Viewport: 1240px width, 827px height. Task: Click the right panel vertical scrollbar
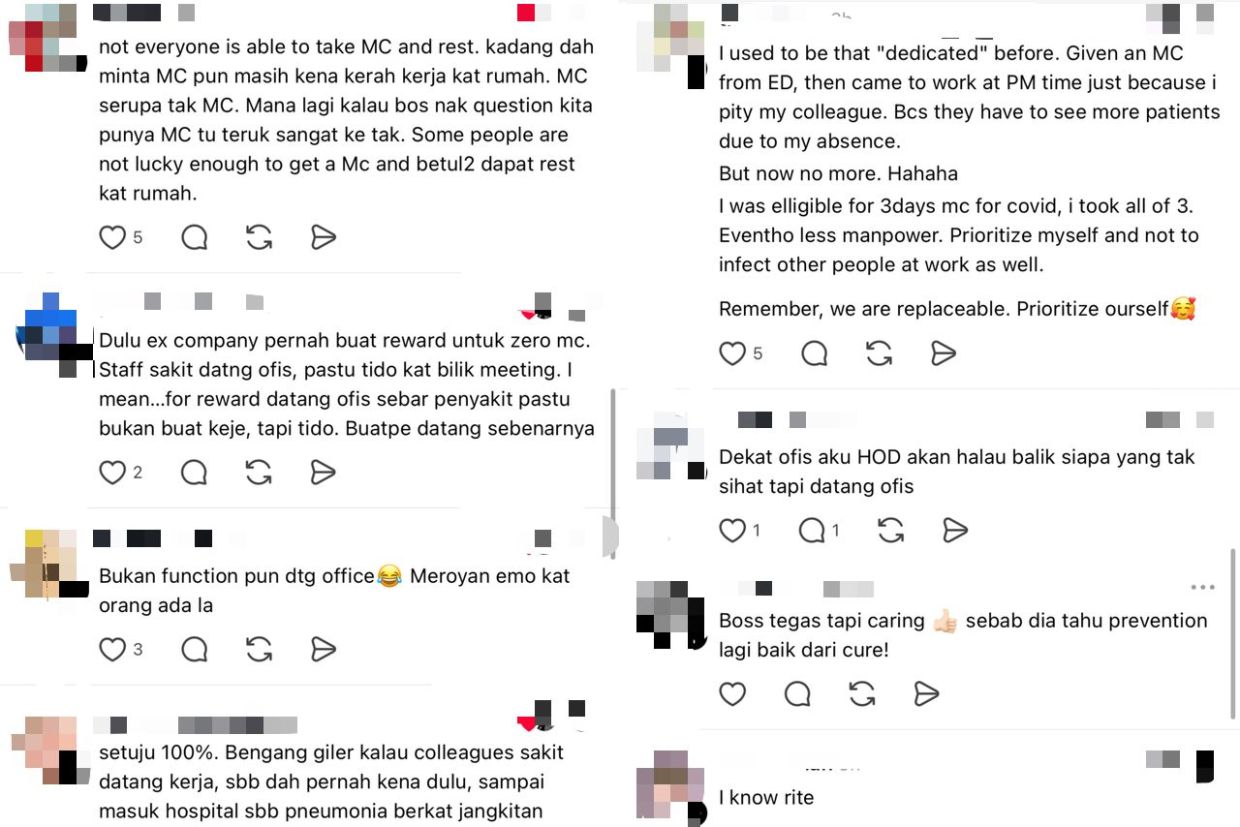coord(1232,633)
